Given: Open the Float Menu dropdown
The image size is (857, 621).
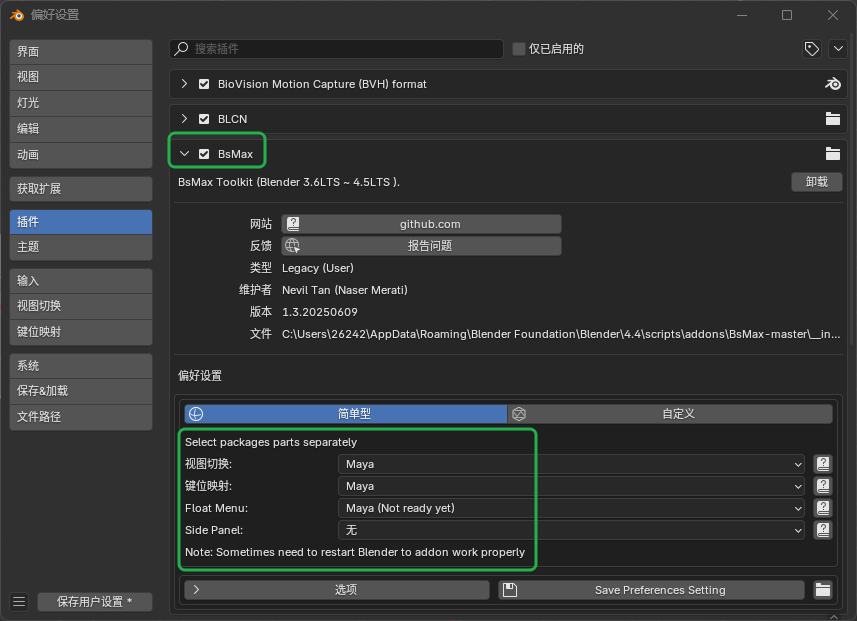Looking at the screenshot, I should click(x=571, y=508).
